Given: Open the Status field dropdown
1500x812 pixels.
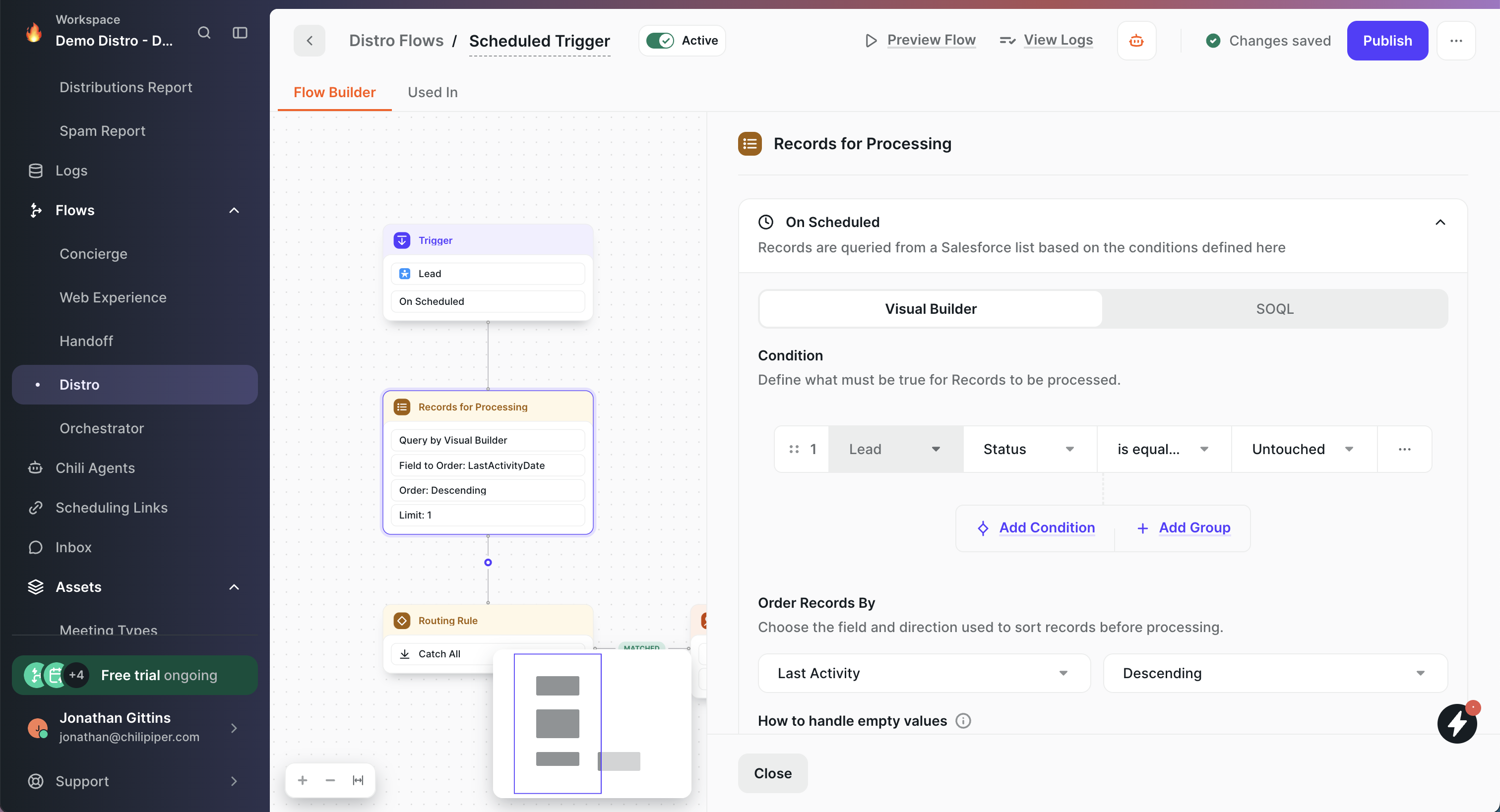Looking at the screenshot, I should pos(1029,449).
